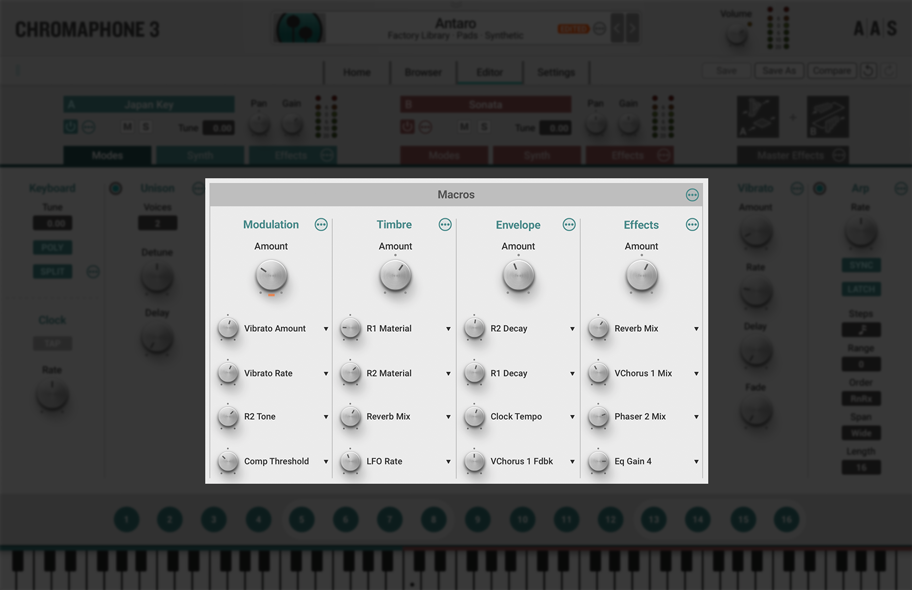
Task: Open the Timbre macro options menu
Action: click(x=444, y=224)
